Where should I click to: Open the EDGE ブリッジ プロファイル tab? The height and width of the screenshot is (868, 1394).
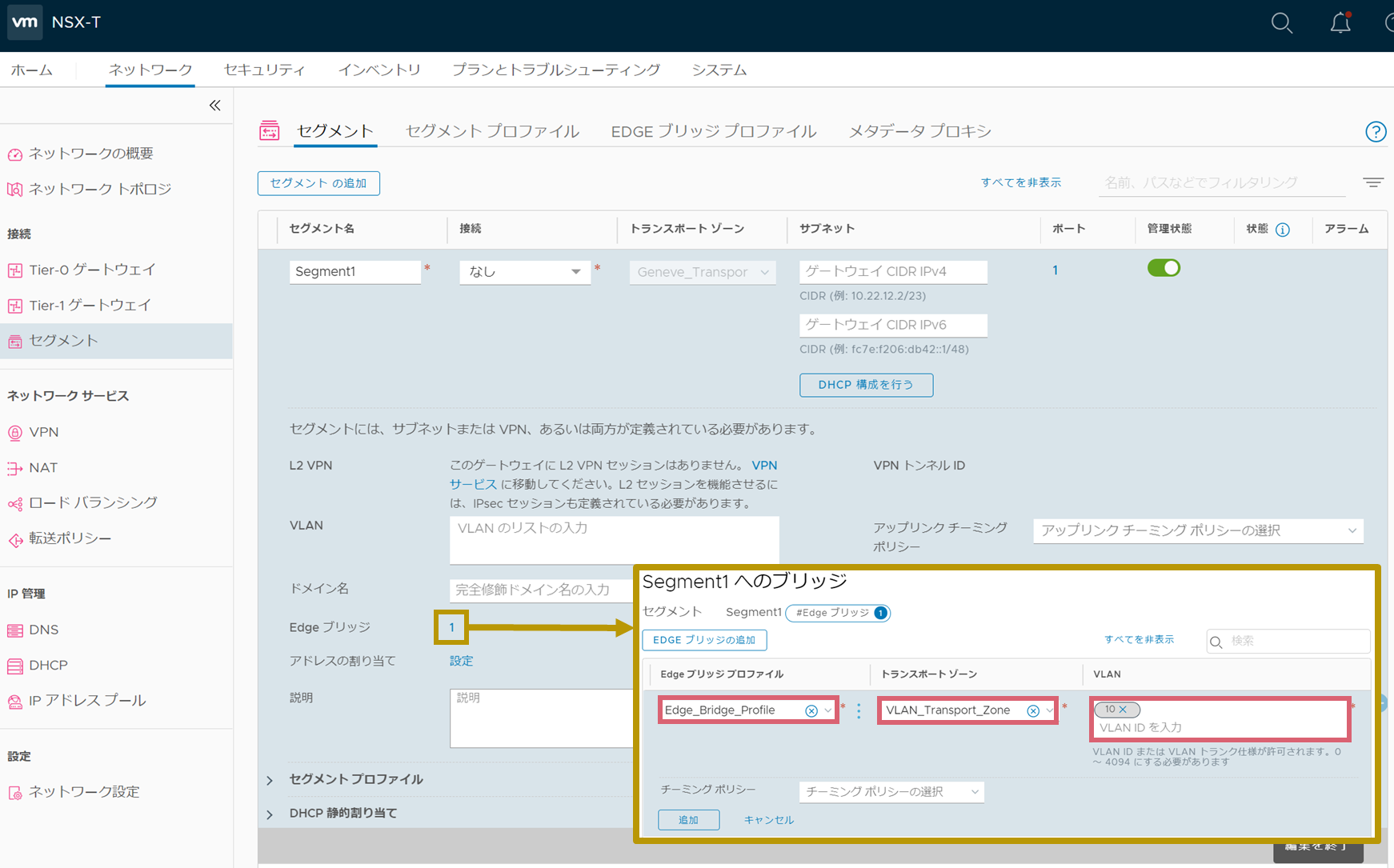point(713,130)
